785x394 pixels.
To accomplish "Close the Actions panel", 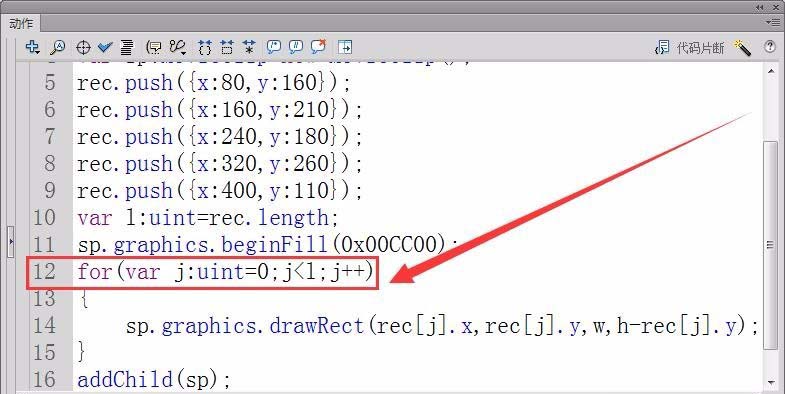I will pyautogui.click(x=774, y=7).
